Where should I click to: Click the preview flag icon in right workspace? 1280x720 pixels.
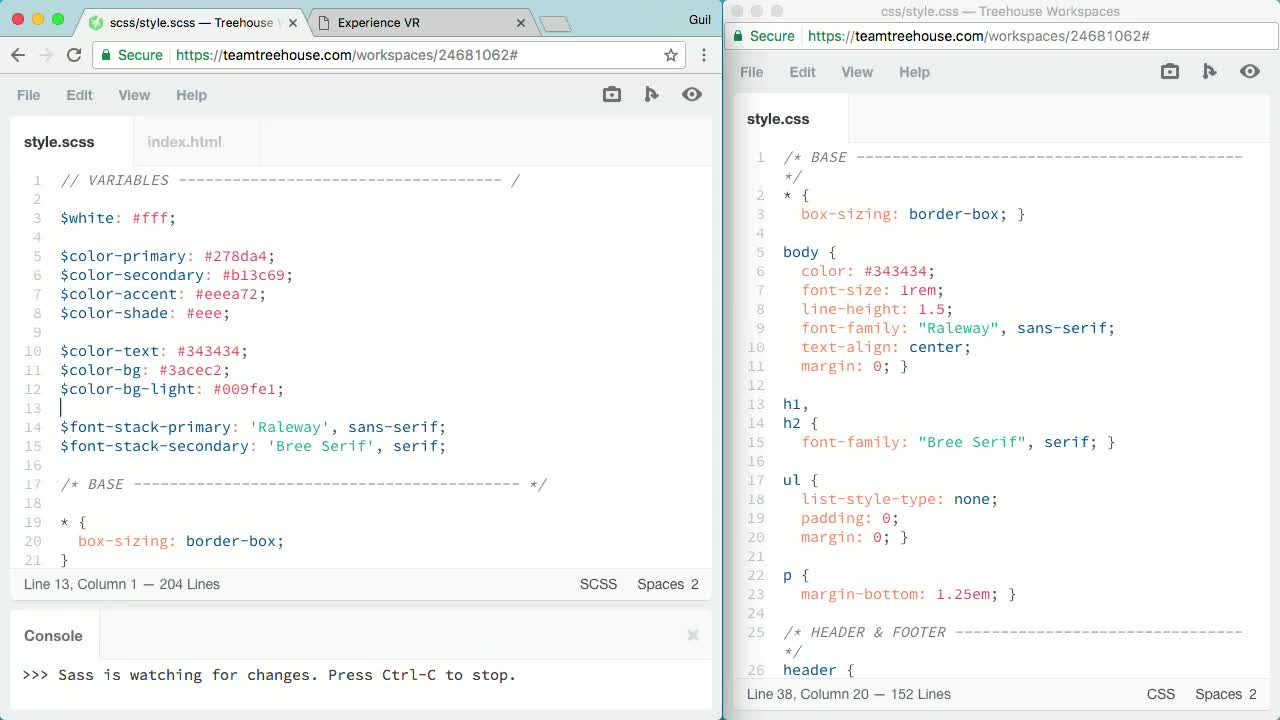(x=1210, y=71)
